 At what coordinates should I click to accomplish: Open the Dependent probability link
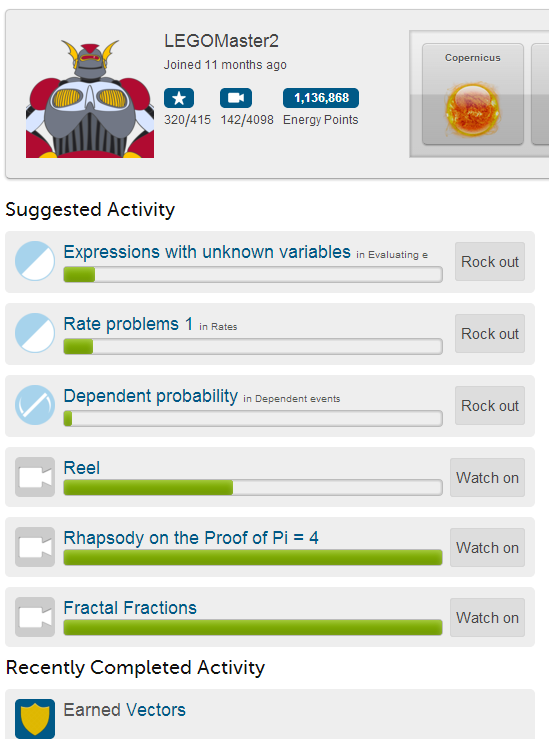151,396
